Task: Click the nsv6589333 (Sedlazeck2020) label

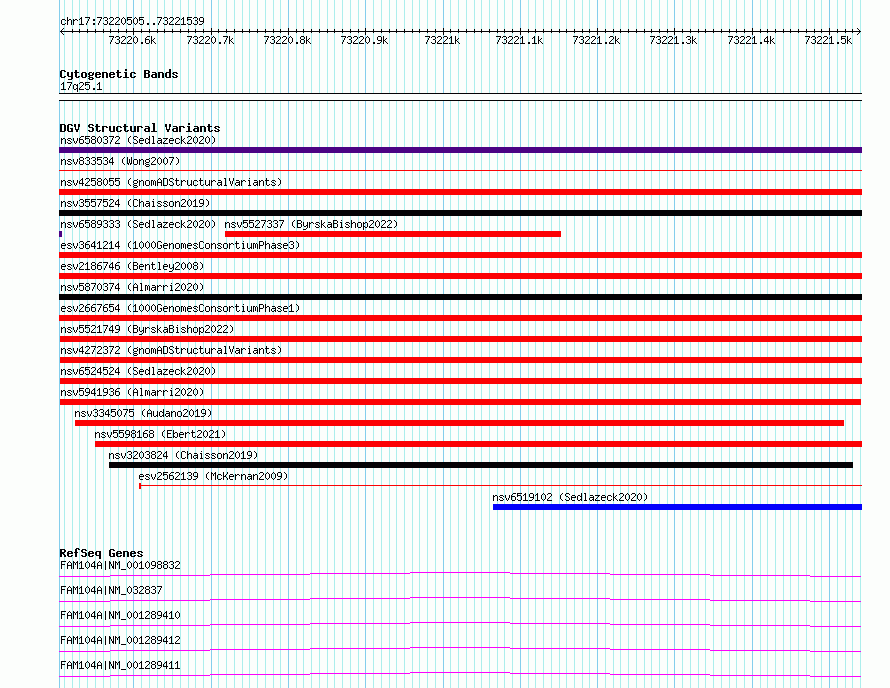Action: point(138,224)
